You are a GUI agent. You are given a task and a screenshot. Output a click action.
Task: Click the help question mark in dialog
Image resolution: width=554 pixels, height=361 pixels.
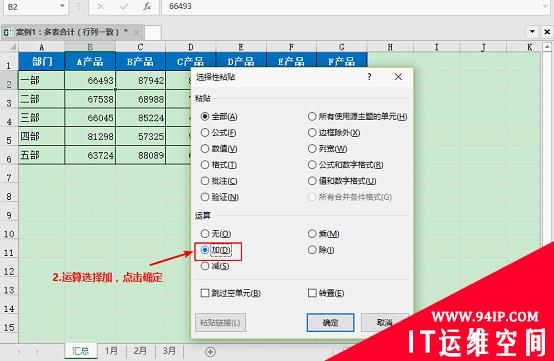click(x=369, y=77)
